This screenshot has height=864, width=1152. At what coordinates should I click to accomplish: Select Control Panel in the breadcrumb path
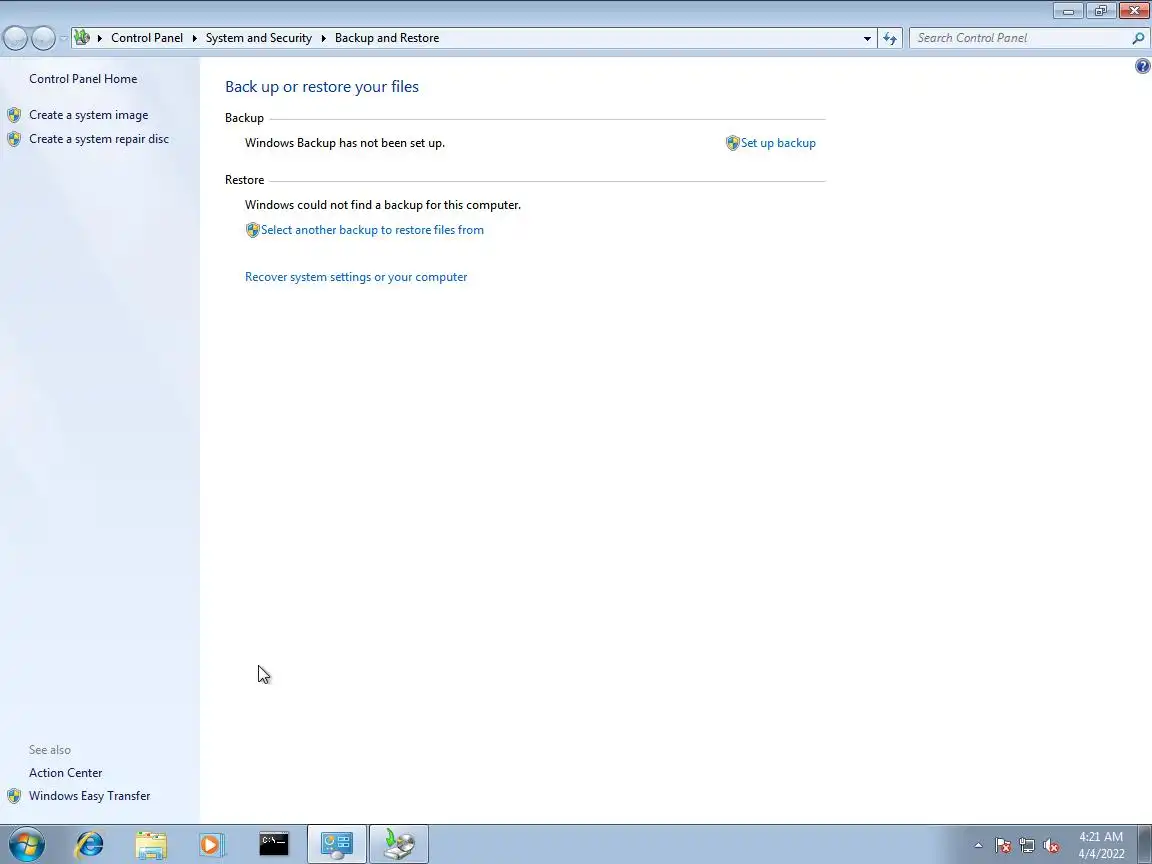tap(147, 38)
